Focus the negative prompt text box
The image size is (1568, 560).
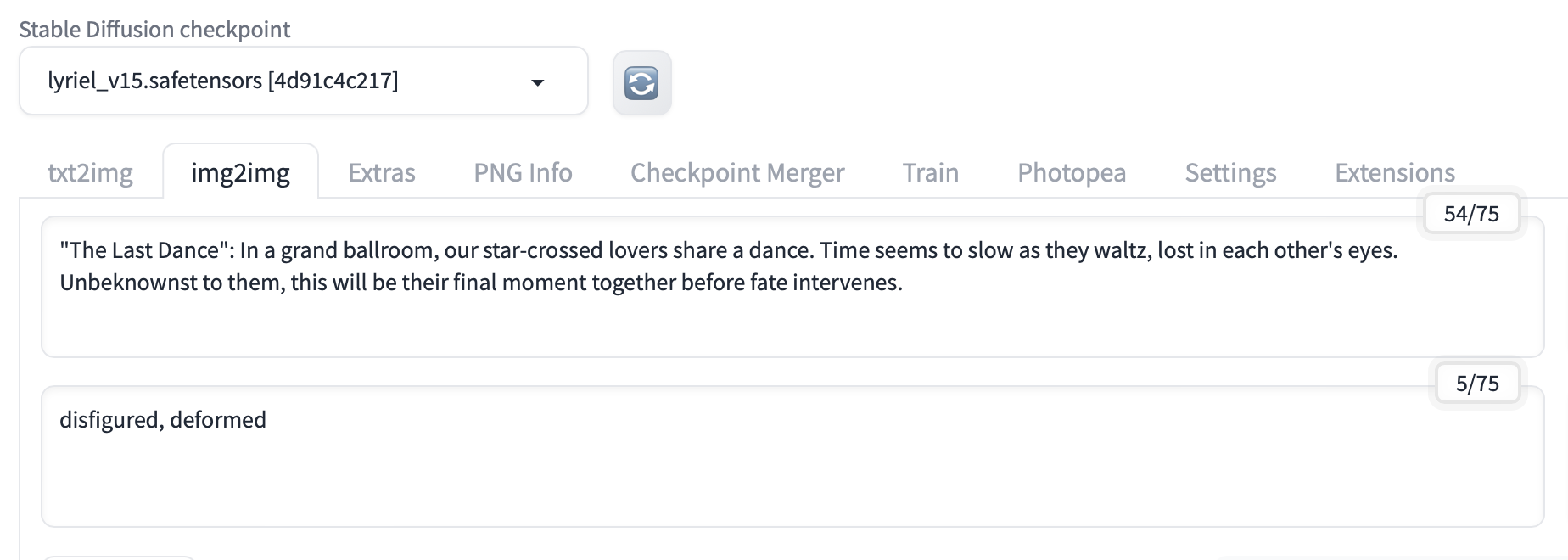click(x=792, y=456)
